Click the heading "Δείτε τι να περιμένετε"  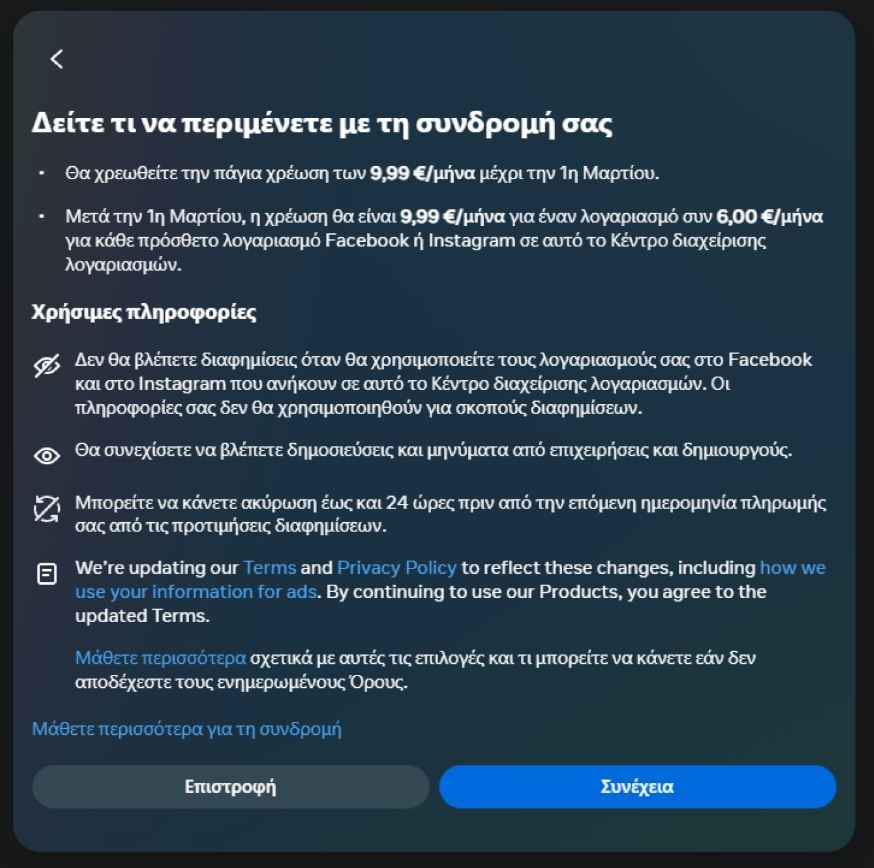(322, 123)
